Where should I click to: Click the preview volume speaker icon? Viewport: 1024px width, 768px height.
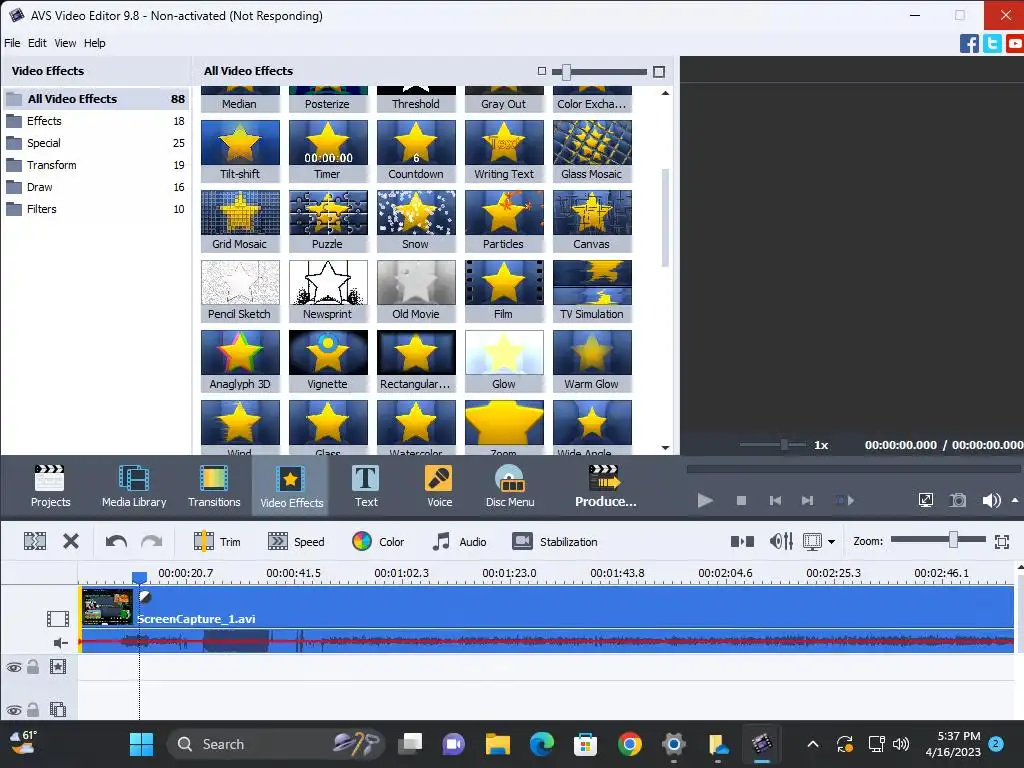(x=991, y=500)
